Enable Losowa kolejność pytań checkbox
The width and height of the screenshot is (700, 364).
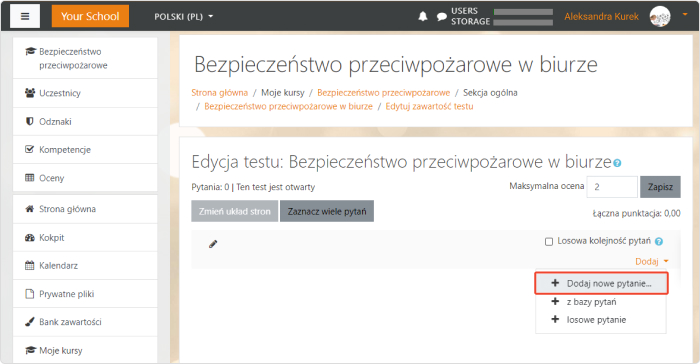point(549,242)
